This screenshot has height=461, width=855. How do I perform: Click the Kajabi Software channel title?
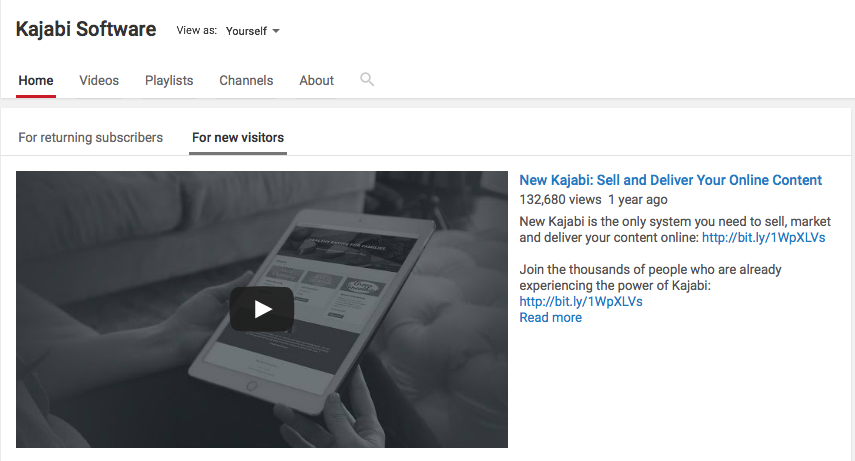tap(86, 29)
